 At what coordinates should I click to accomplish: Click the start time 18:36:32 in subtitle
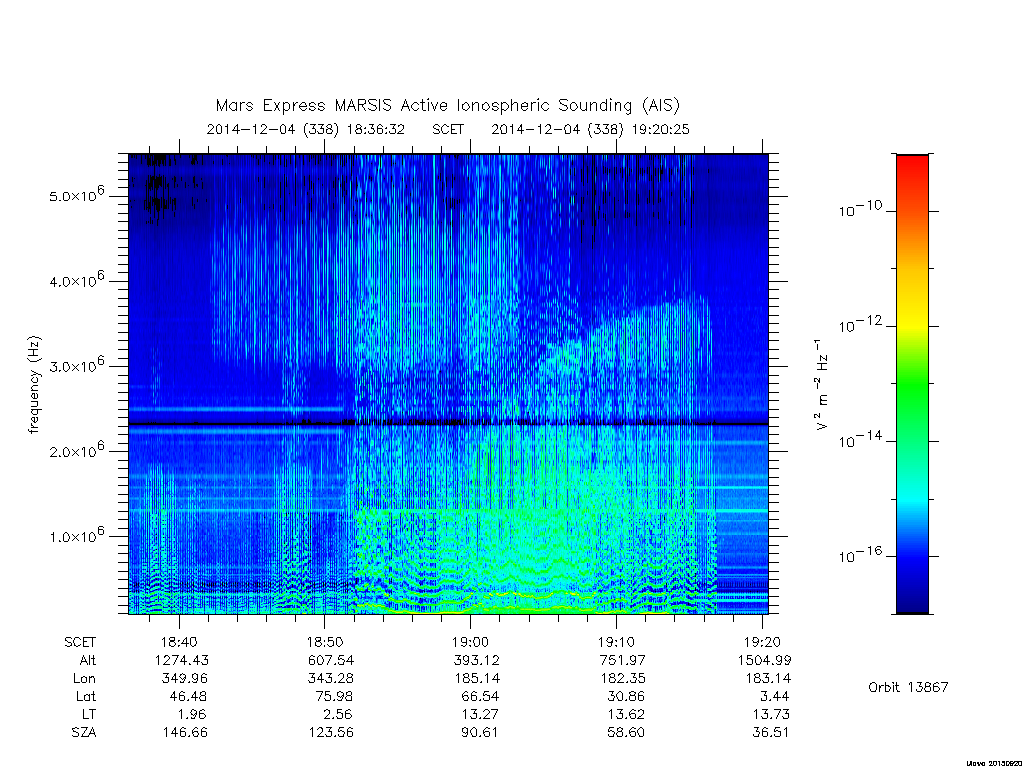[376, 129]
